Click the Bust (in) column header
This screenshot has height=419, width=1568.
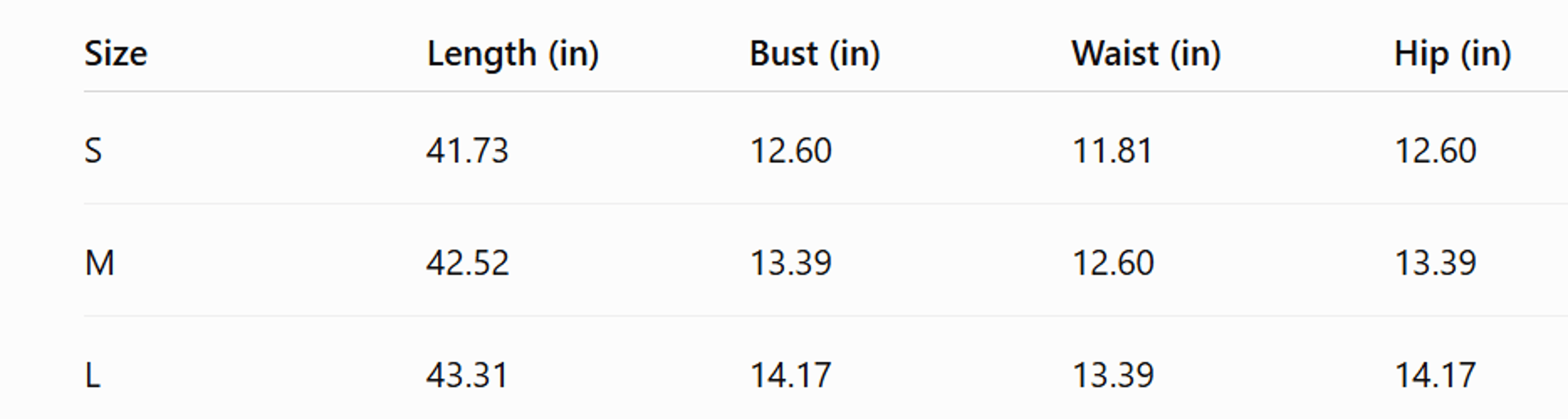pos(815,53)
